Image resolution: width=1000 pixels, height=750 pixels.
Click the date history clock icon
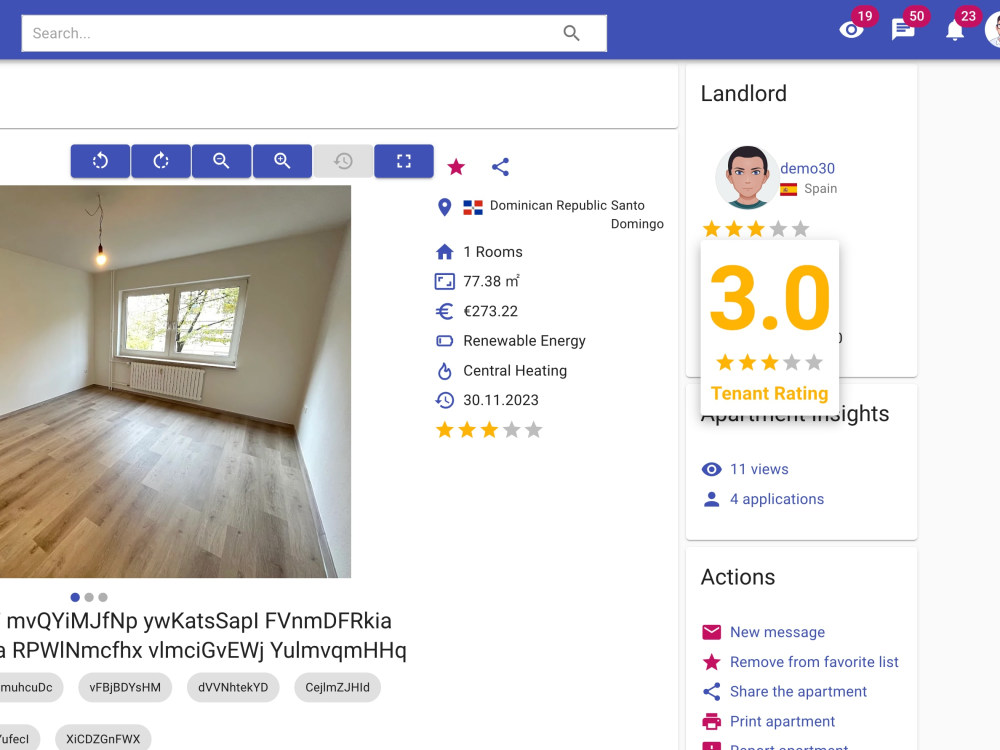tap(445, 400)
